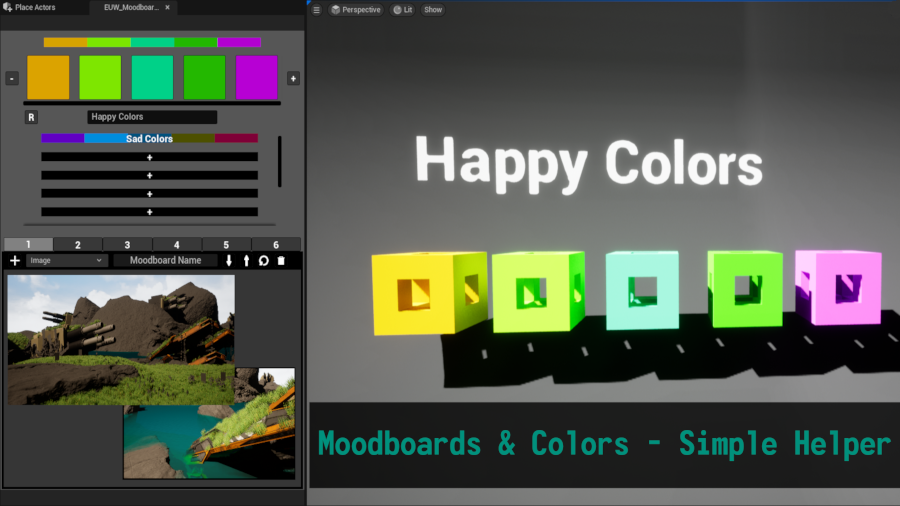
Task: Click the viewport hamburger menu icon
Action: [317, 10]
